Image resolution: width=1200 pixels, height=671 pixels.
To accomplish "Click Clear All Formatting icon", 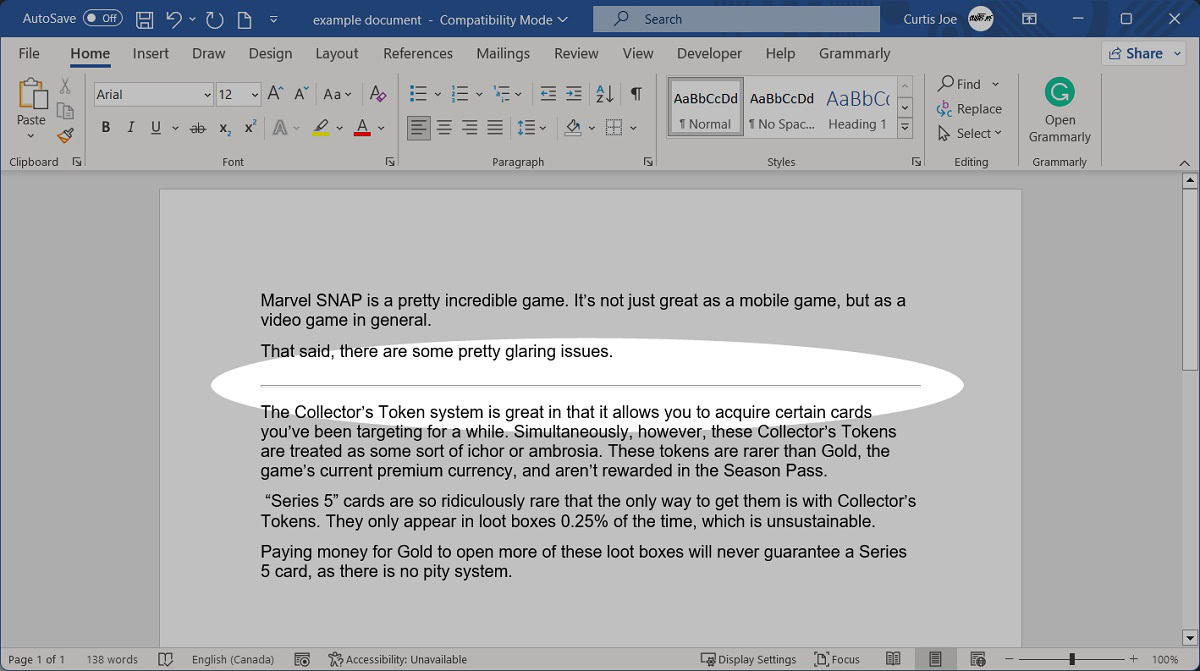I will pos(377,94).
